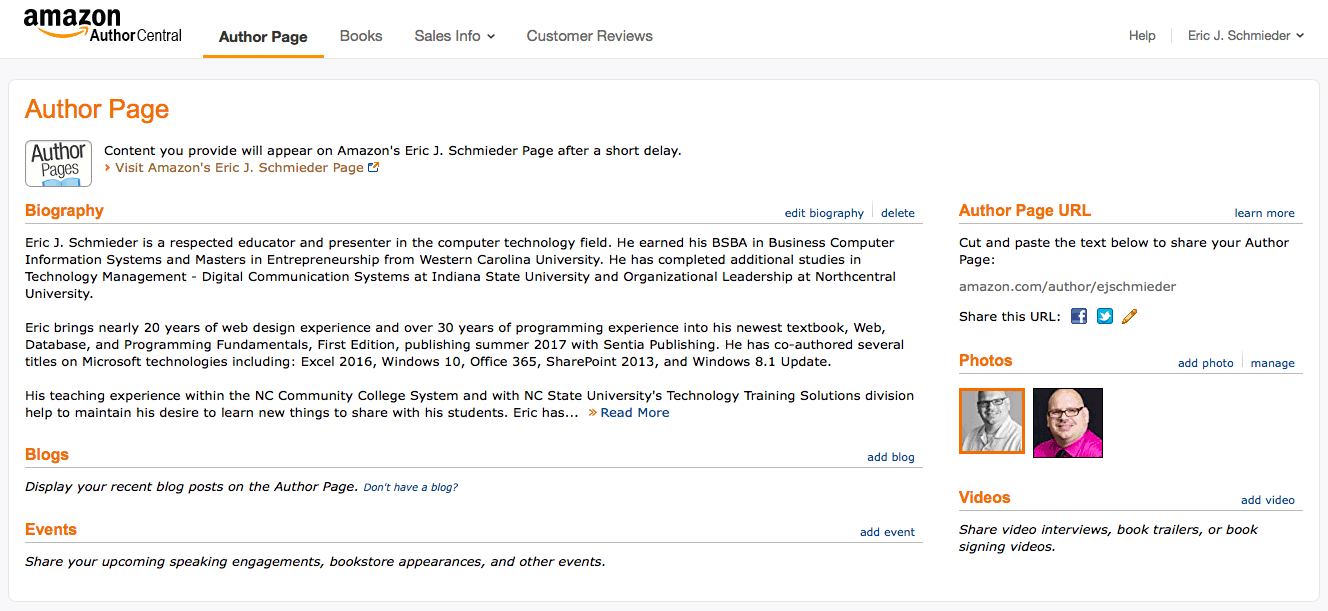
Task: Open the Customer Reviews tab
Action: click(x=589, y=35)
